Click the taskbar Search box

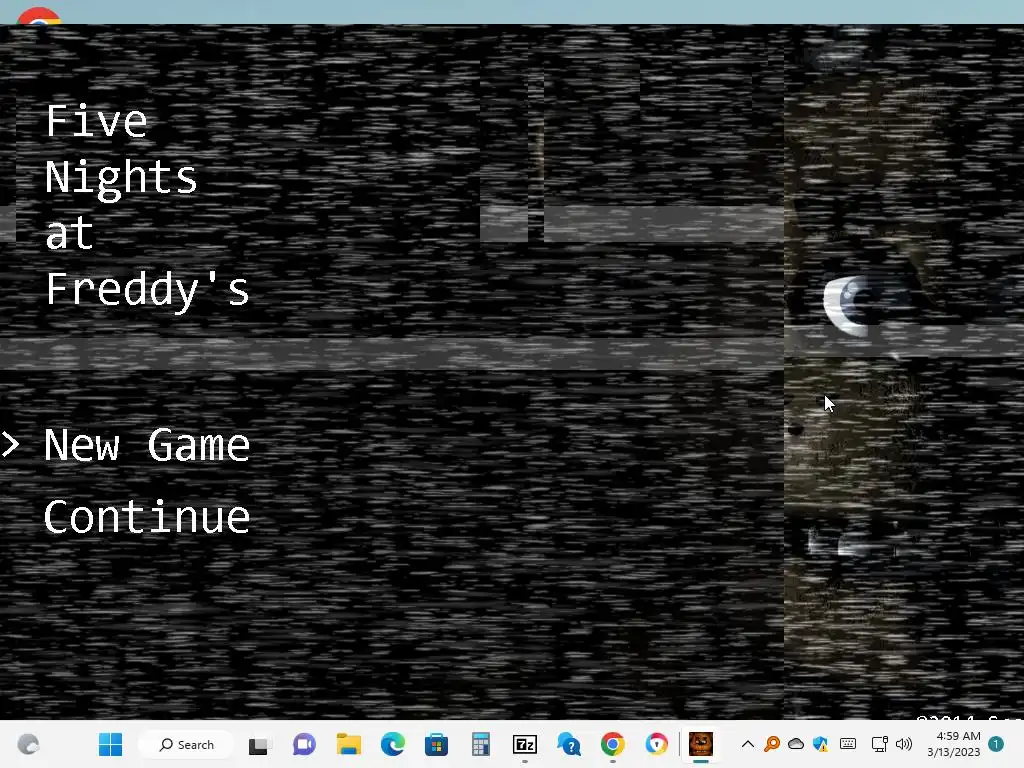[186, 744]
